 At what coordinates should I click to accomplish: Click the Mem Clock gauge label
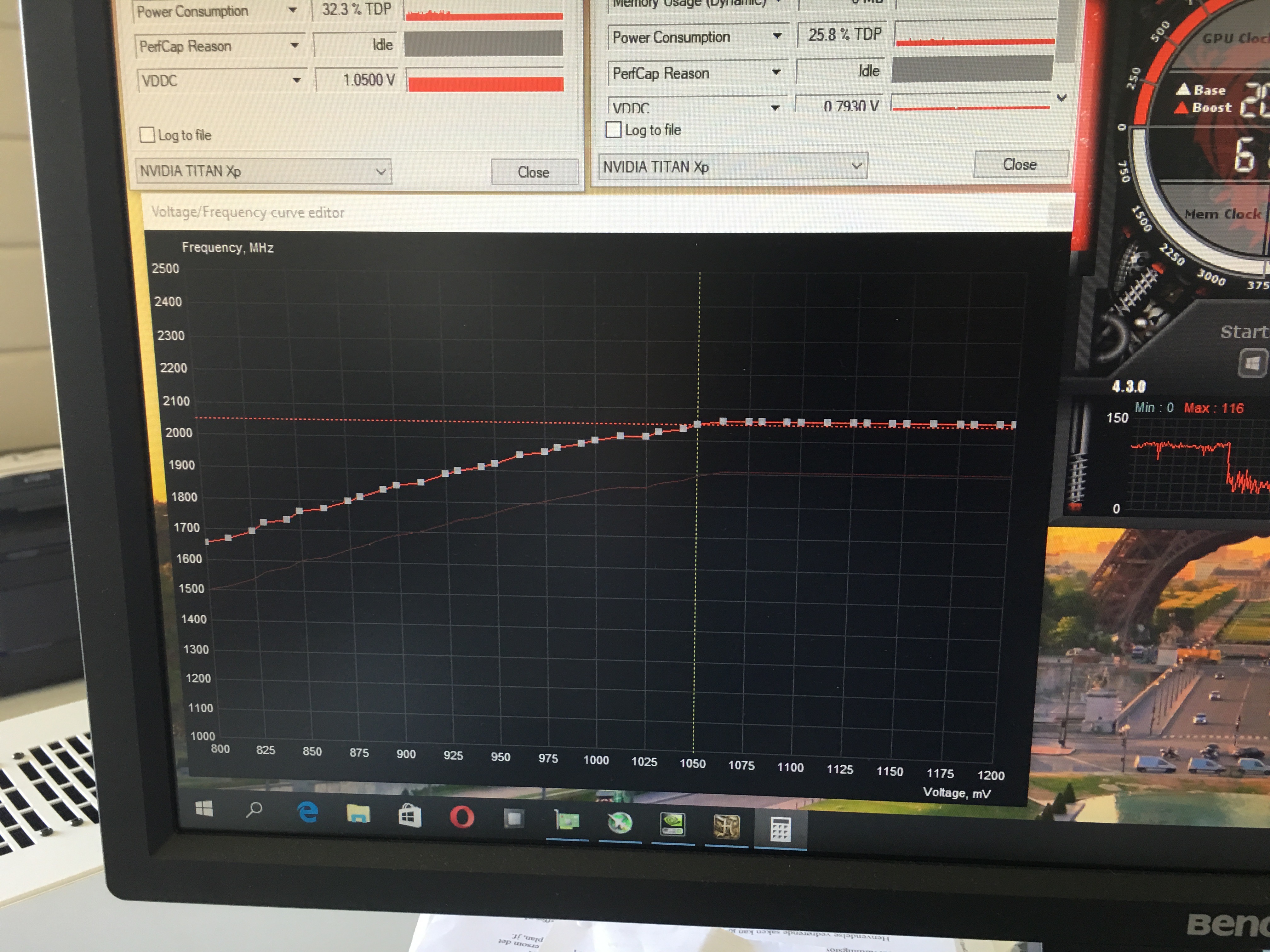point(1223,214)
